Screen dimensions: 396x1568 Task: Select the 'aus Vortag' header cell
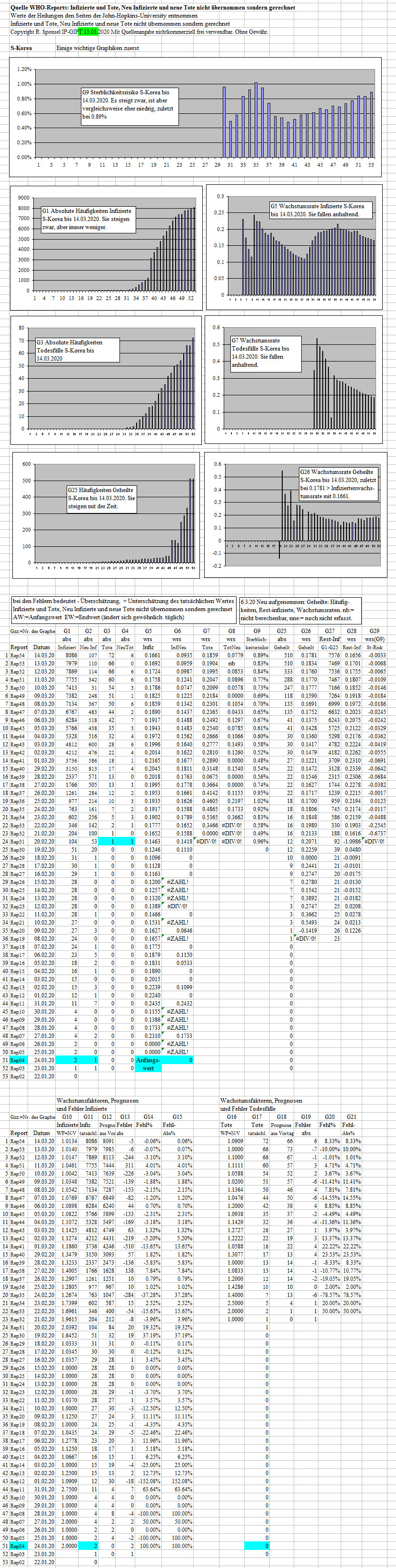(282, 1133)
